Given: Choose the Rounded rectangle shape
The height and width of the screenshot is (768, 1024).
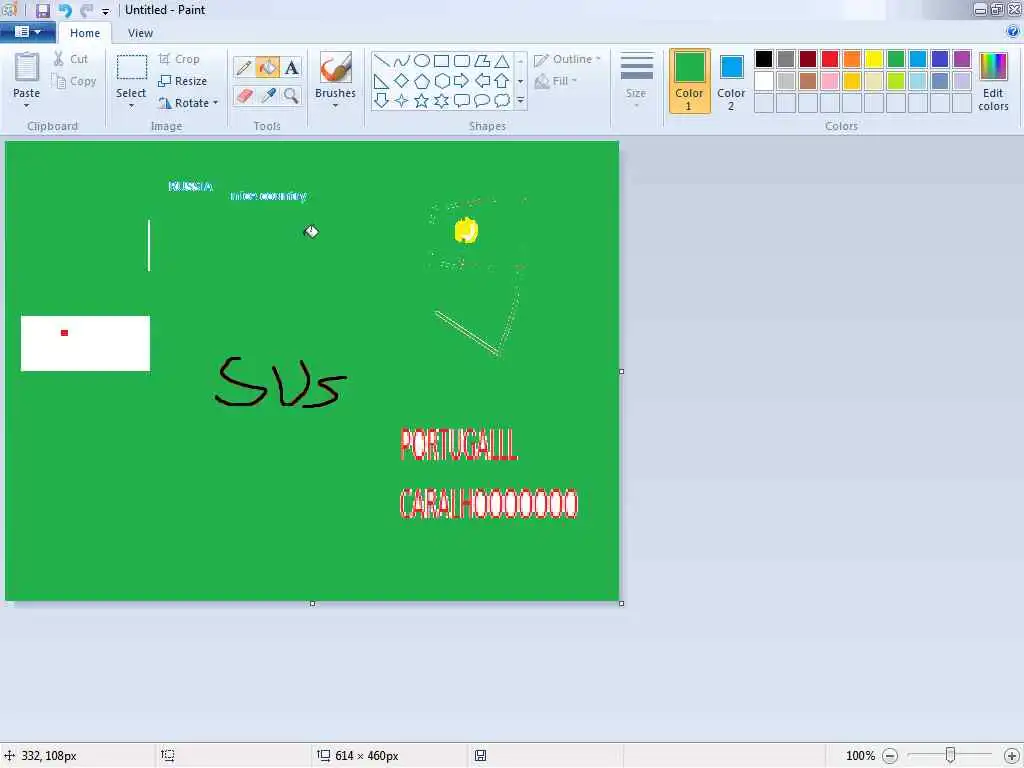Looking at the screenshot, I should tap(462, 61).
